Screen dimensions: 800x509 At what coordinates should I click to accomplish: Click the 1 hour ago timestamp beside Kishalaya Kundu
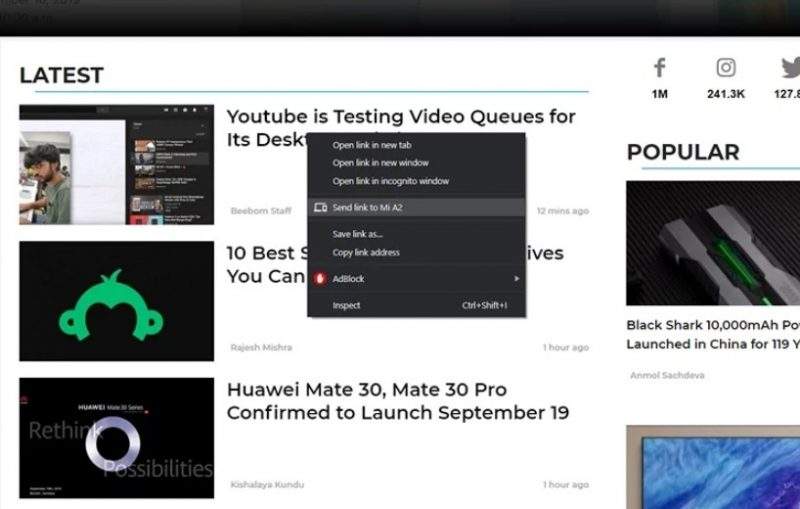tap(565, 484)
